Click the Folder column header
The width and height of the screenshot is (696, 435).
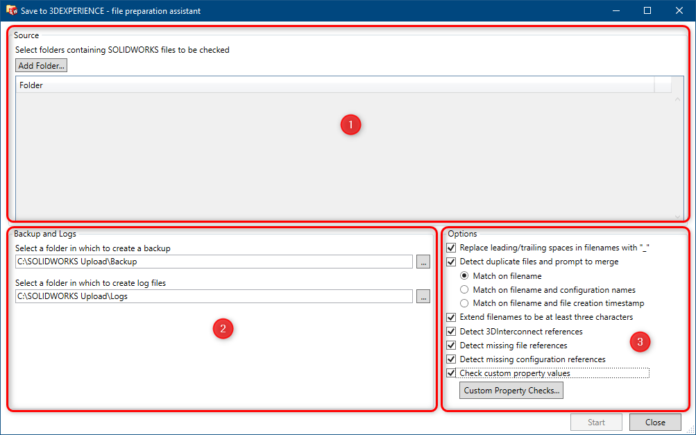tap(335, 85)
